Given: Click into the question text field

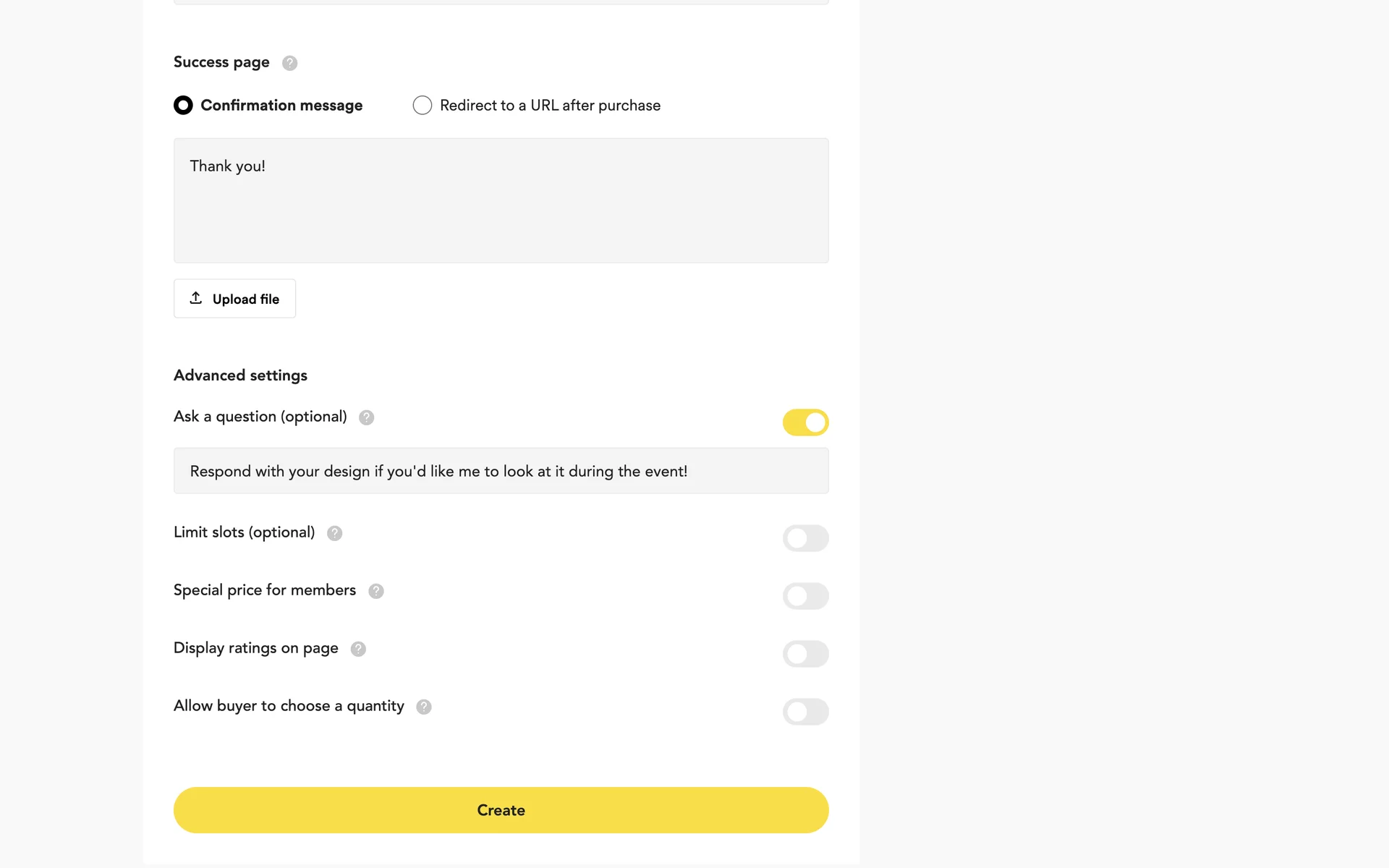Looking at the screenshot, I should click(501, 471).
